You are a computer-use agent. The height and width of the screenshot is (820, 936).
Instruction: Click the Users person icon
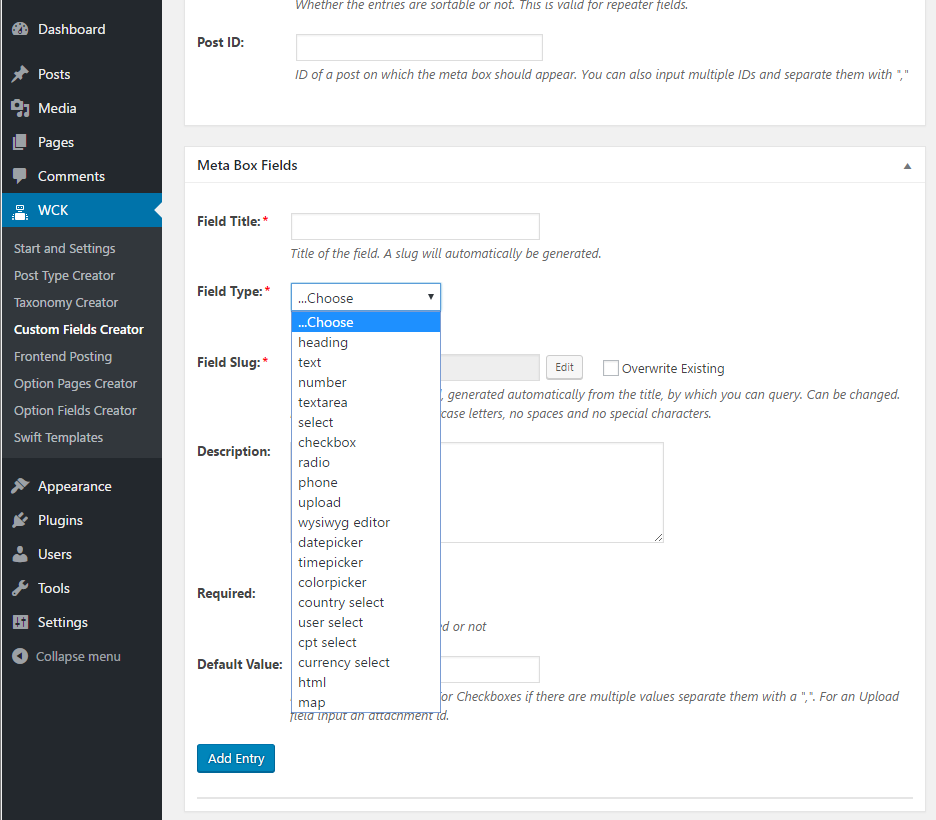[x=20, y=554]
